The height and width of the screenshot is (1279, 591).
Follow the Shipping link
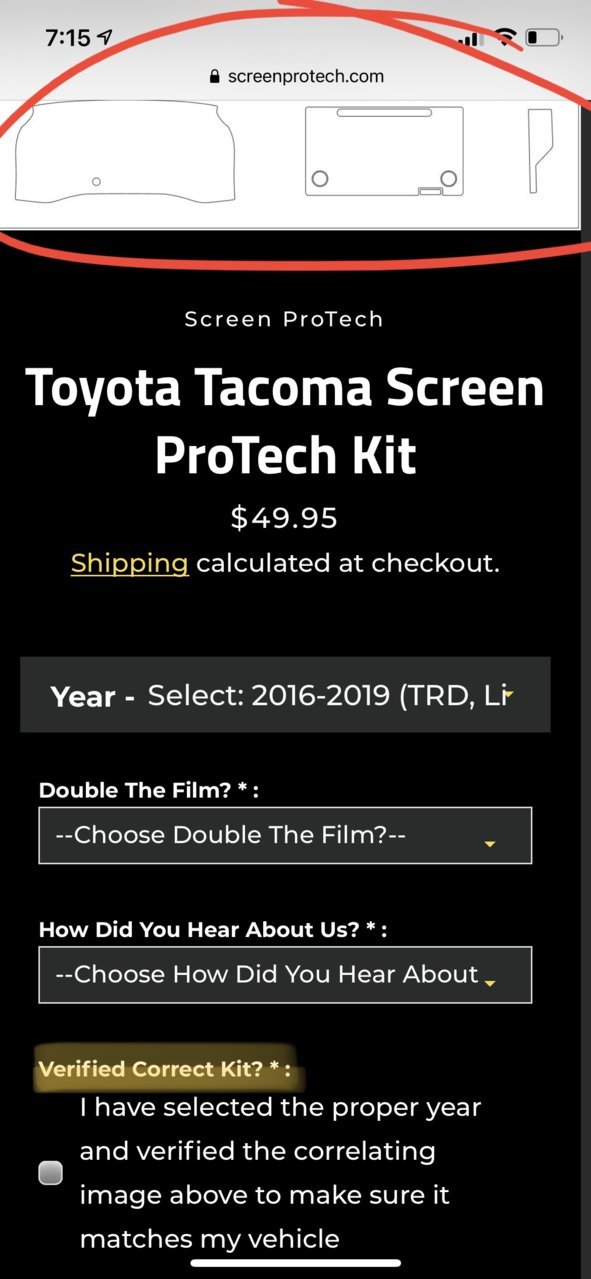[130, 563]
